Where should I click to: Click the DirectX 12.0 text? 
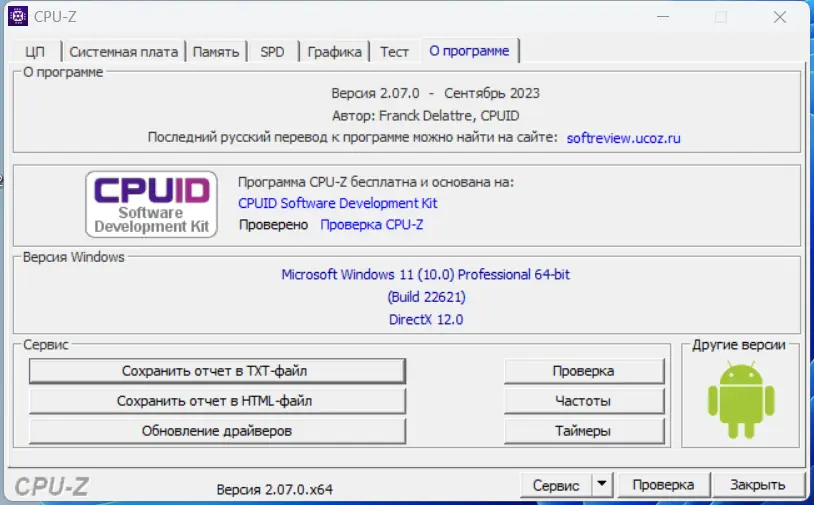coord(426,320)
